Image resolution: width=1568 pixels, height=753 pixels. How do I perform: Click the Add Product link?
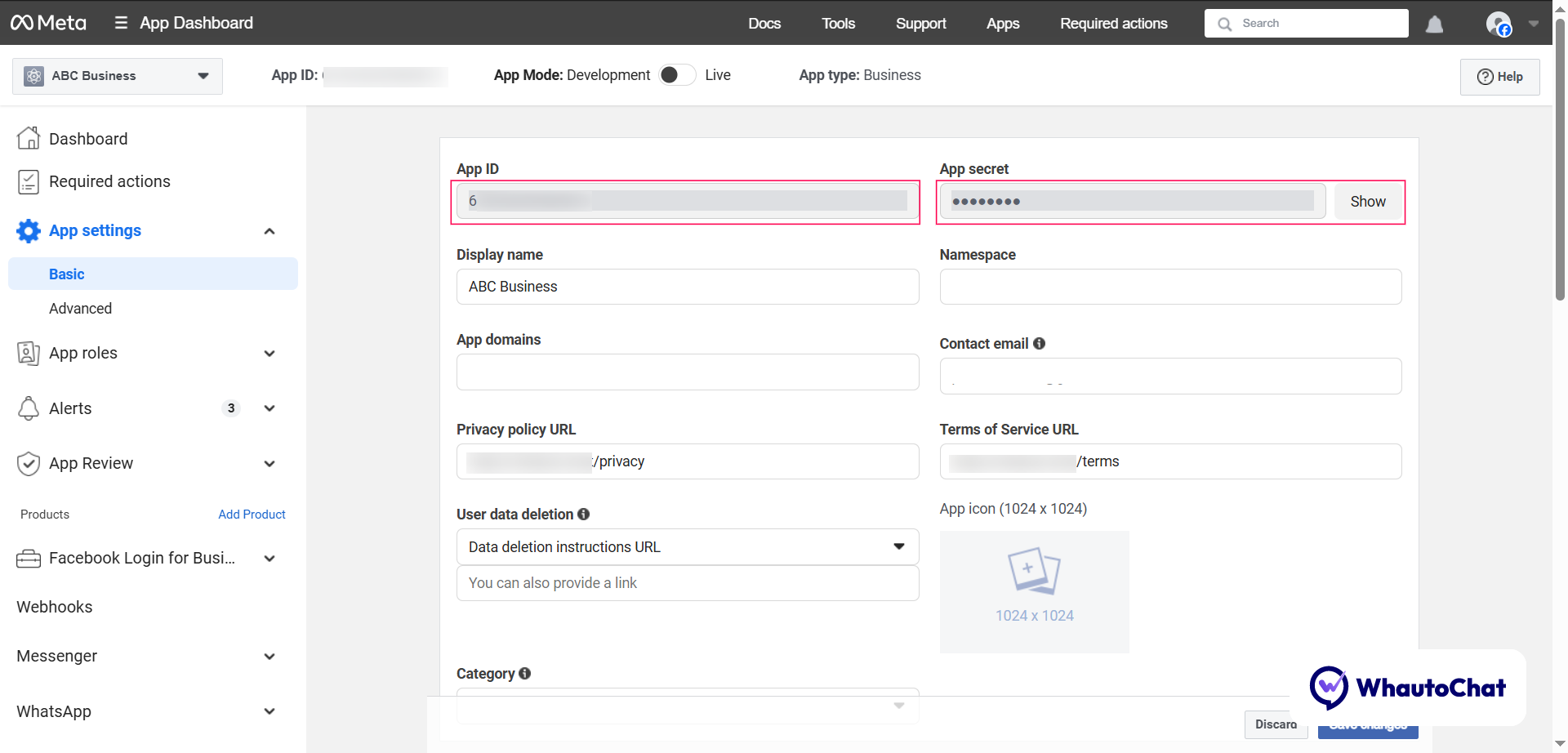(252, 514)
